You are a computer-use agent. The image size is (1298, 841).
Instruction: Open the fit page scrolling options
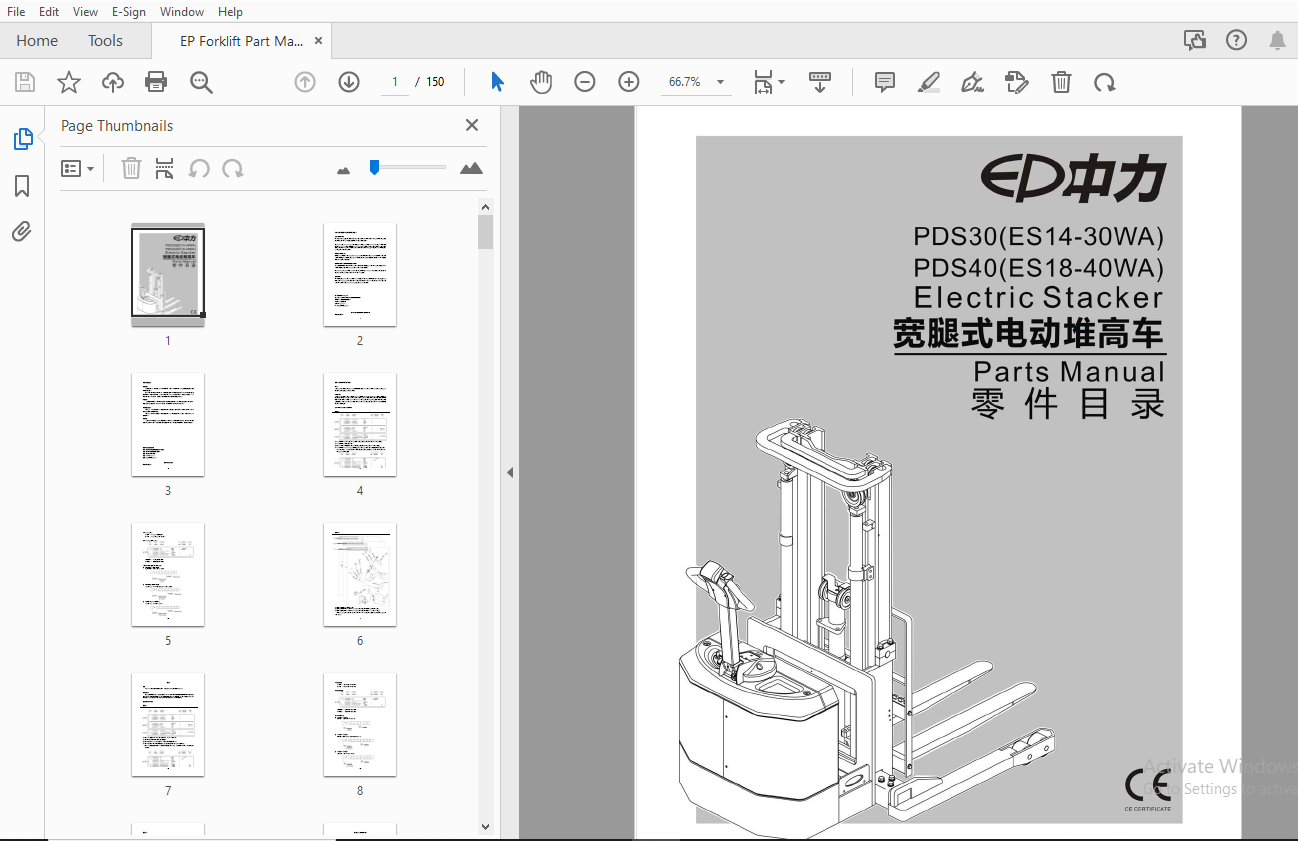click(x=768, y=82)
